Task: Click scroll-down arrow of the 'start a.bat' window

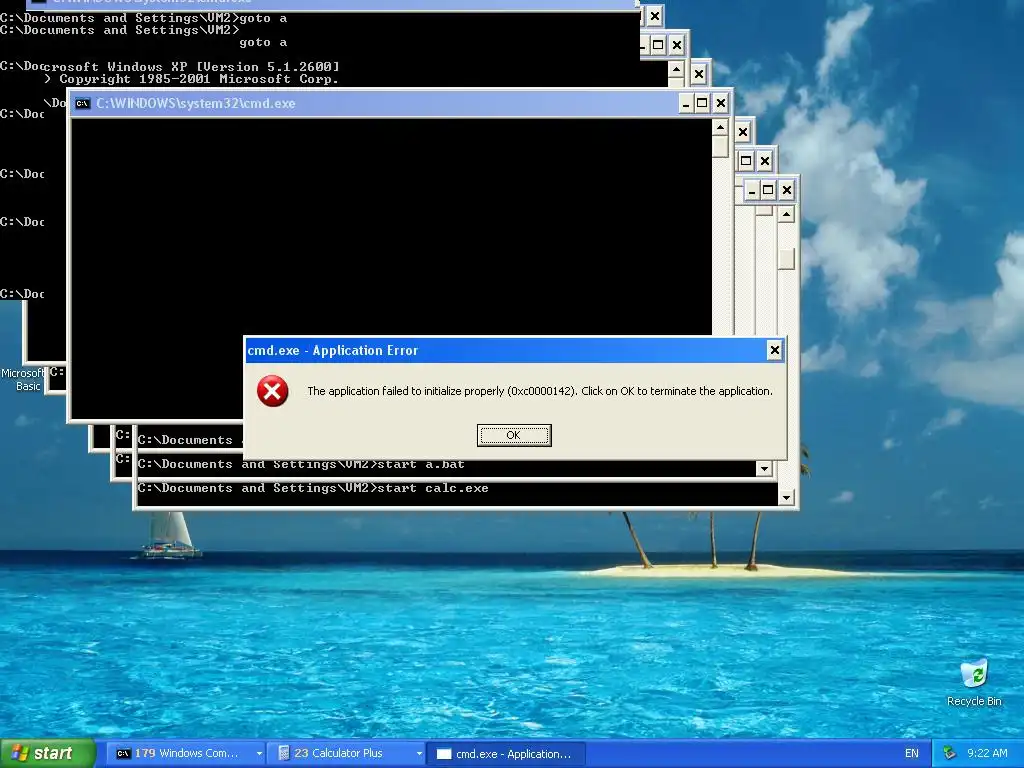Action: [x=764, y=468]
